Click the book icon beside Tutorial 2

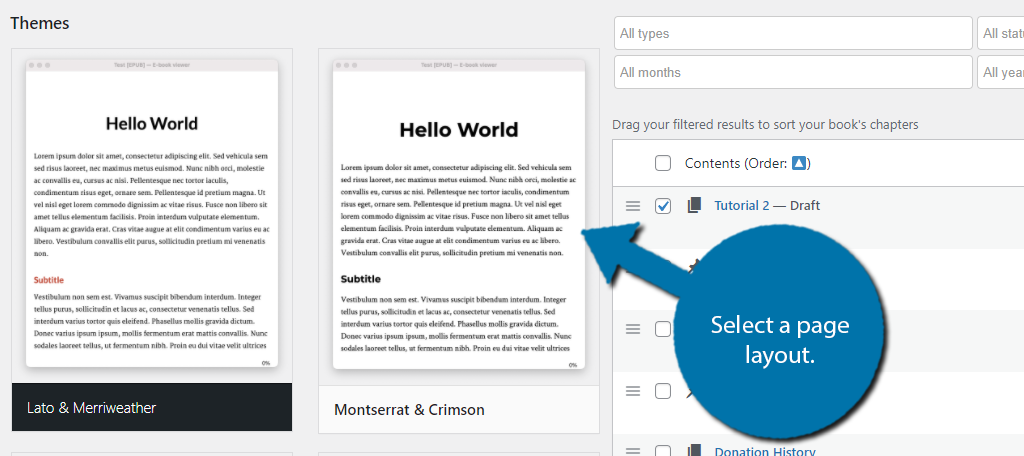[694, 206]
